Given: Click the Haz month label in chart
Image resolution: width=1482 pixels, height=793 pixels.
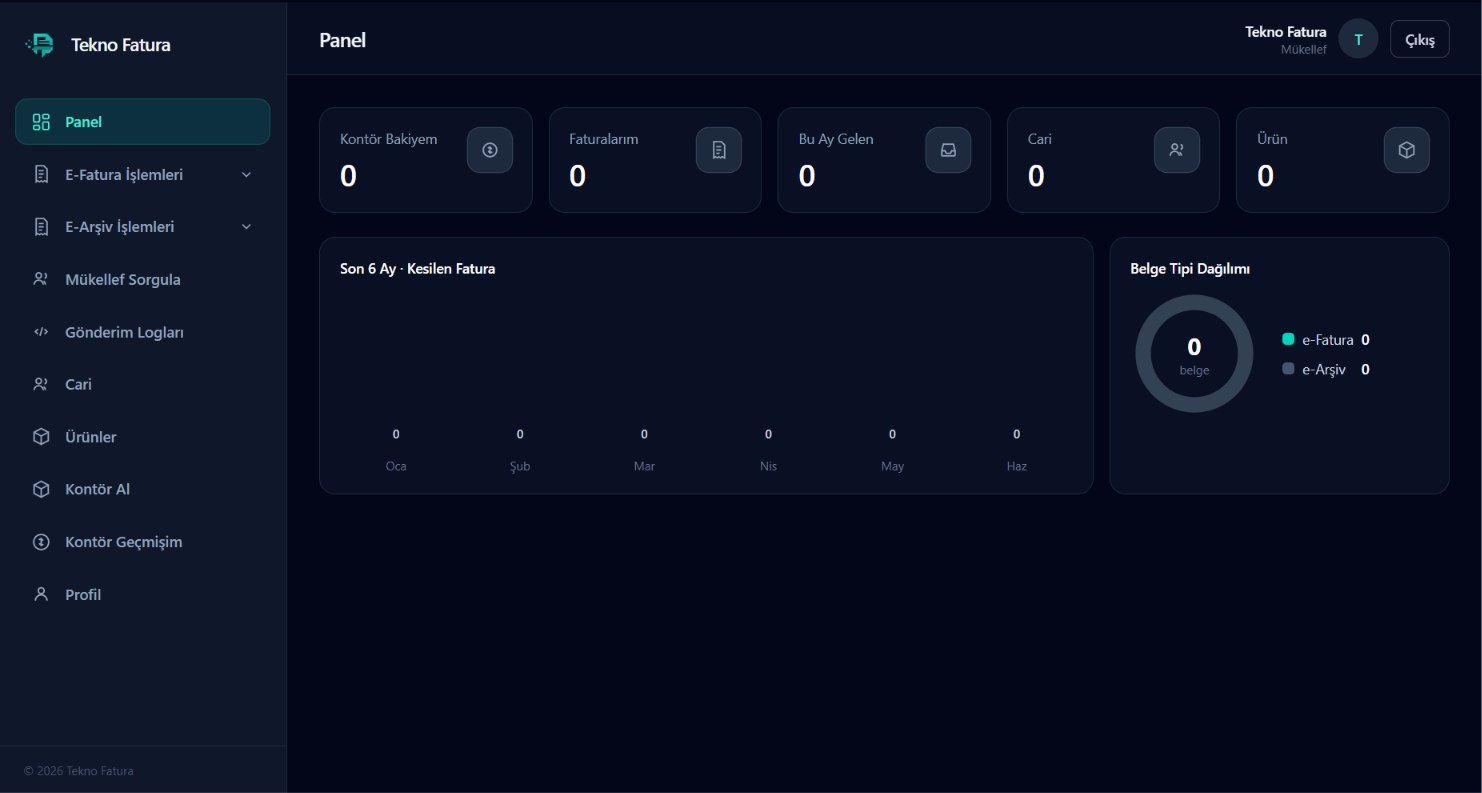Looking at the screenshot, I should (x=1017, y=466).
